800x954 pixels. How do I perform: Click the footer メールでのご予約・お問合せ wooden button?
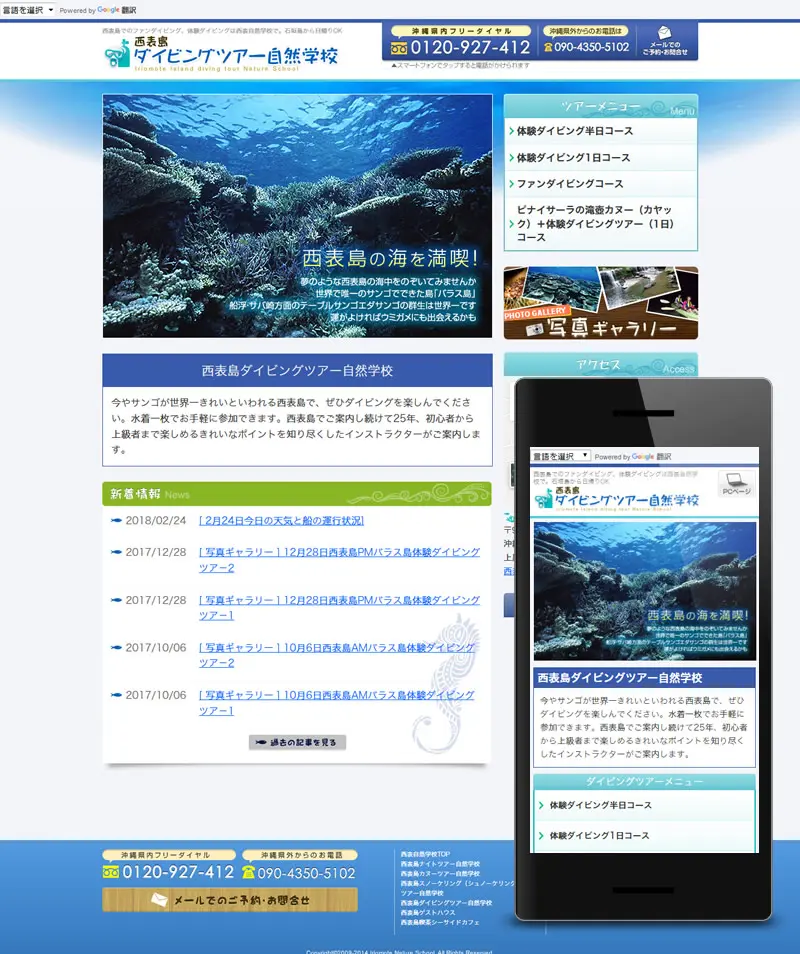pos(230,899)
